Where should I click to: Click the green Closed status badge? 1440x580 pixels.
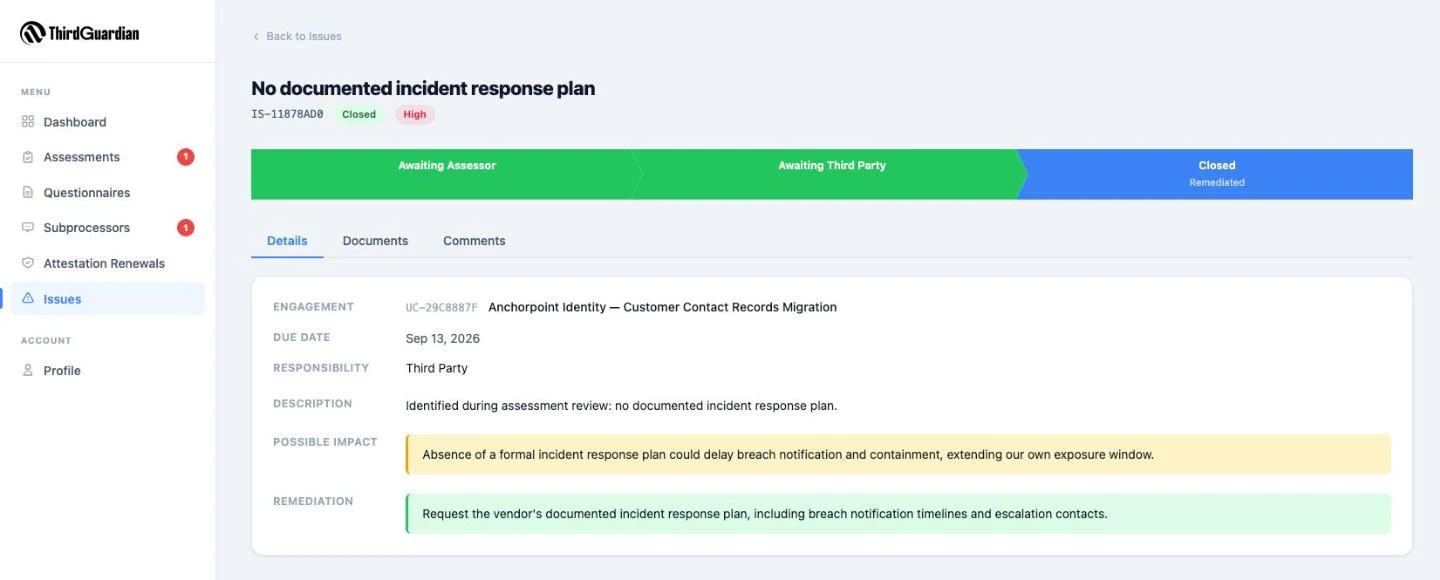(359, 114)
